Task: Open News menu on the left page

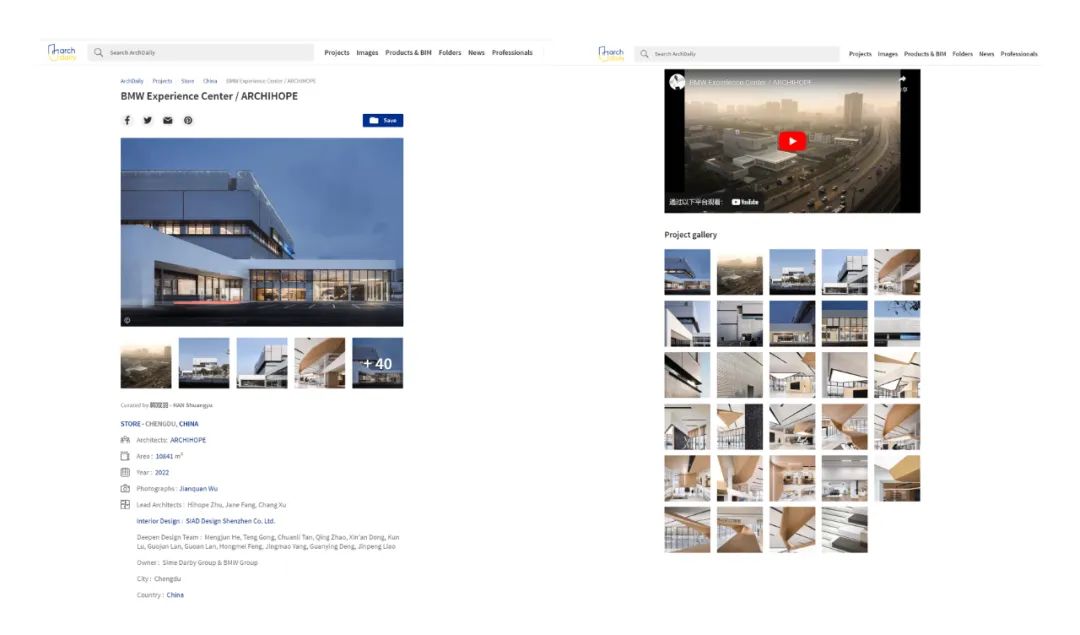Action: 477,52
